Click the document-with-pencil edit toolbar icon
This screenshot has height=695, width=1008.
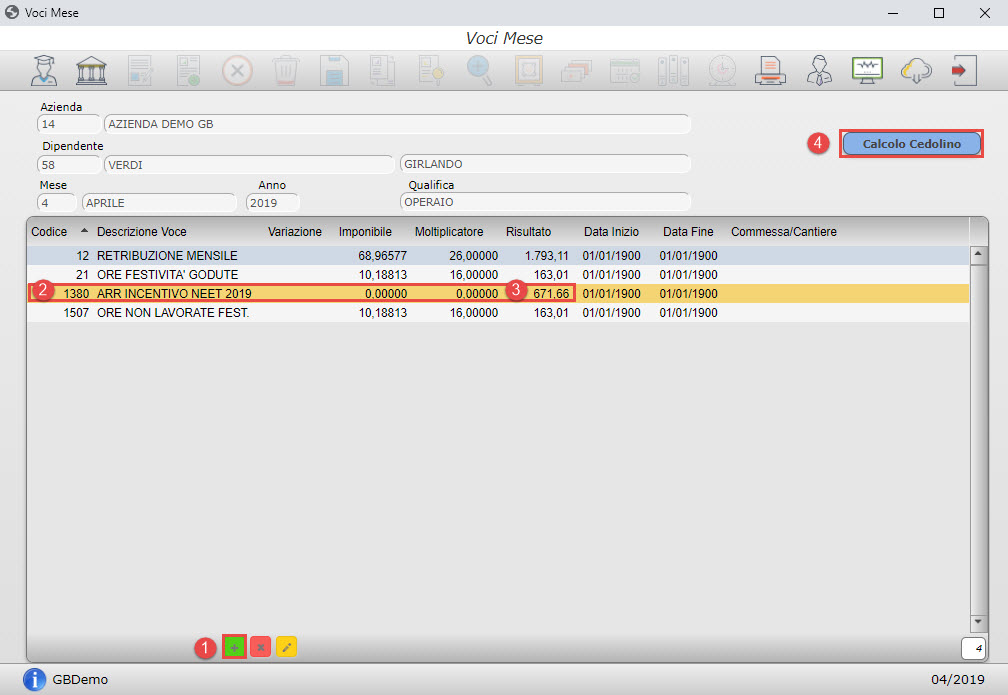tap(140, 70)
